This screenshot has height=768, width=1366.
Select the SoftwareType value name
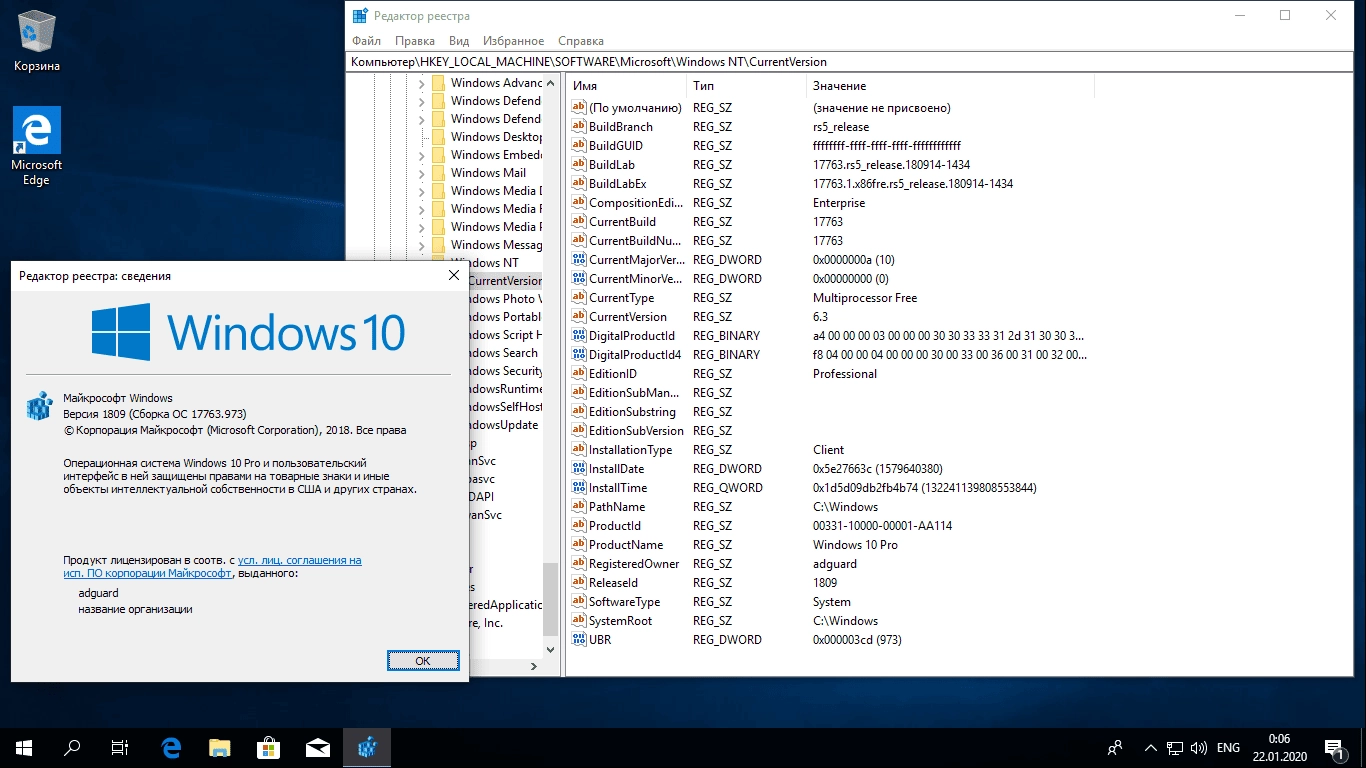click(624, 602)
